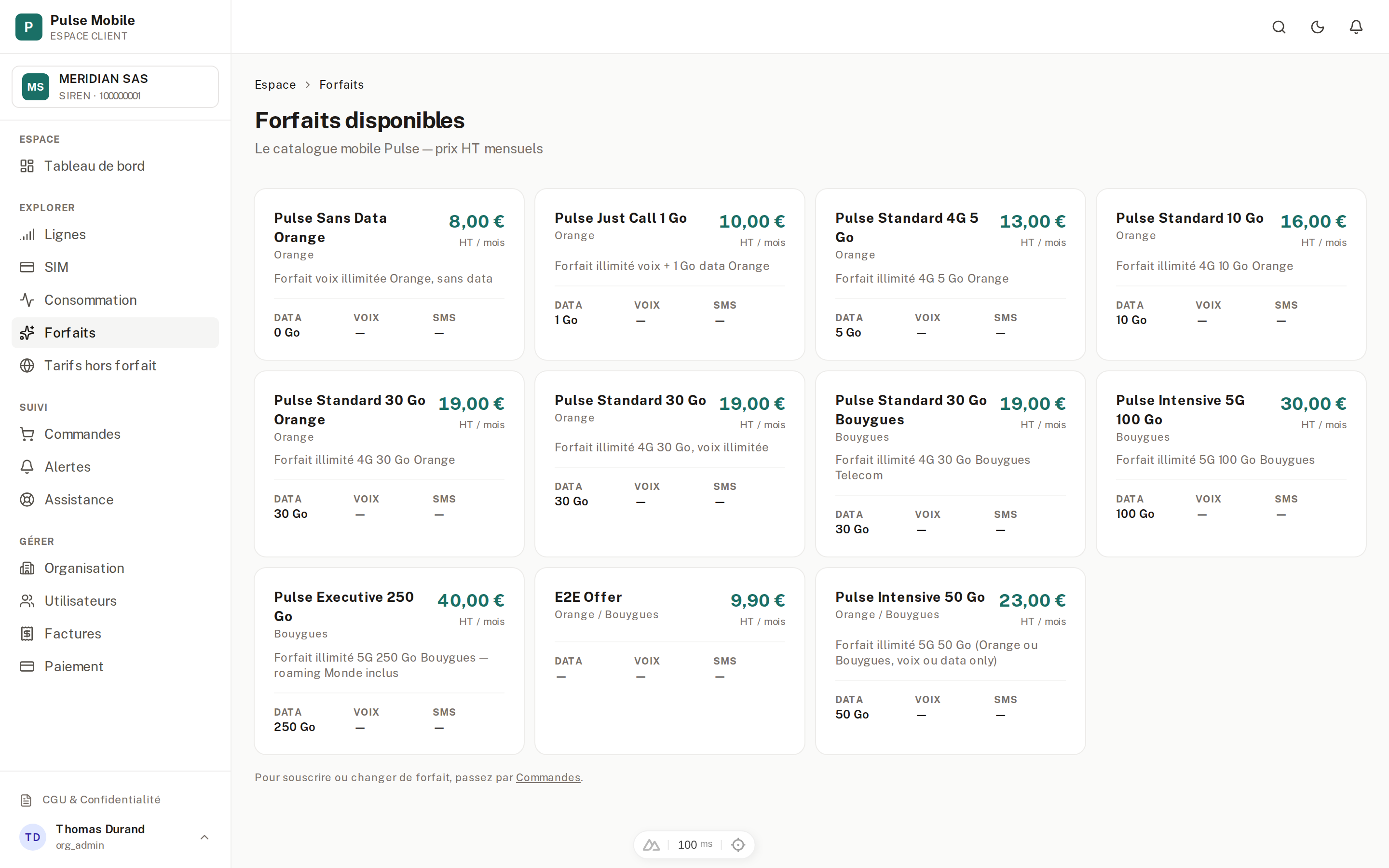Expand the Thomas Durand user menu chevron
The image size is (1389, 868).
(204, 837)
